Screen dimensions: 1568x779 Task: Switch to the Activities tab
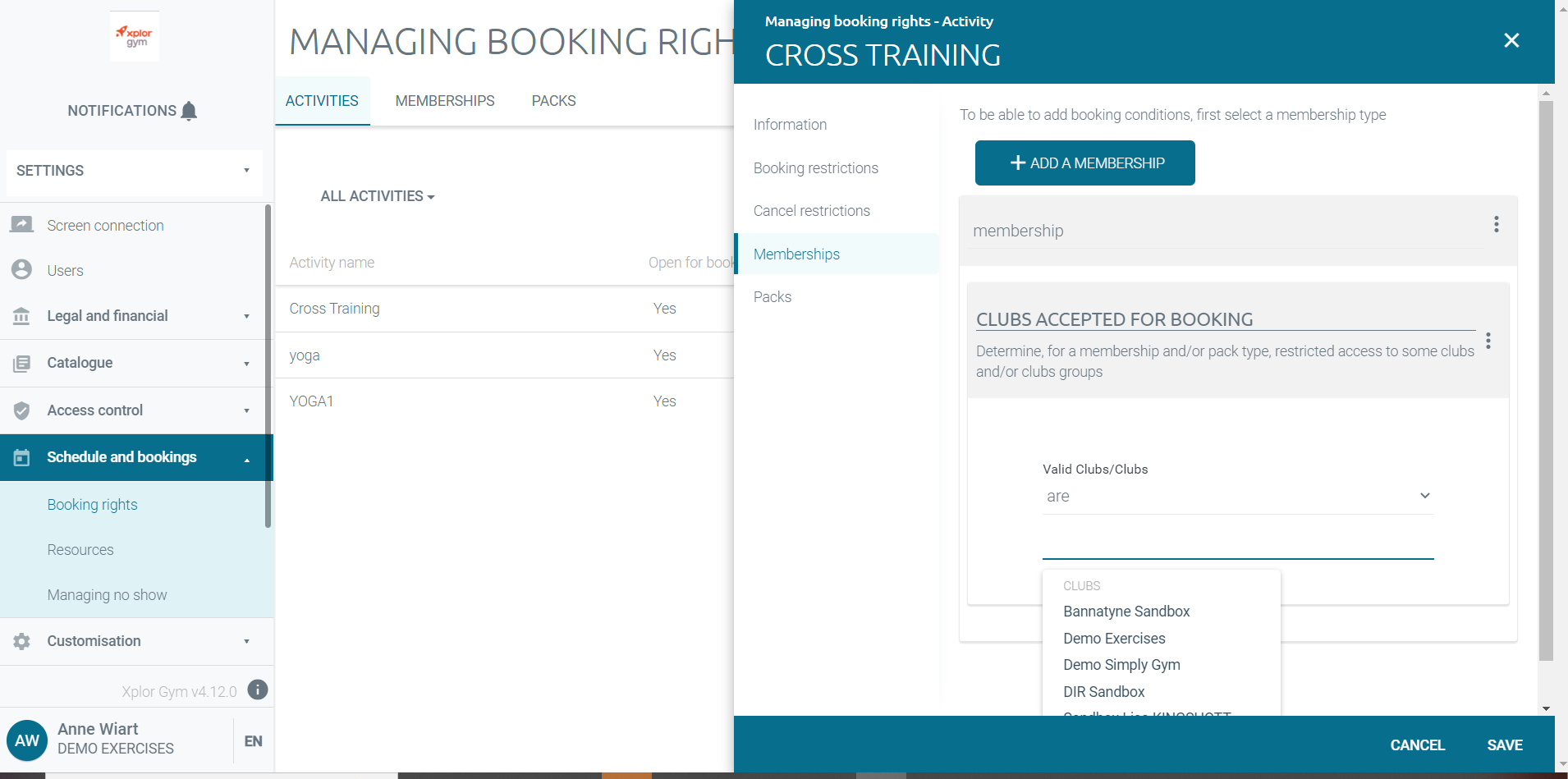(322, 101)
